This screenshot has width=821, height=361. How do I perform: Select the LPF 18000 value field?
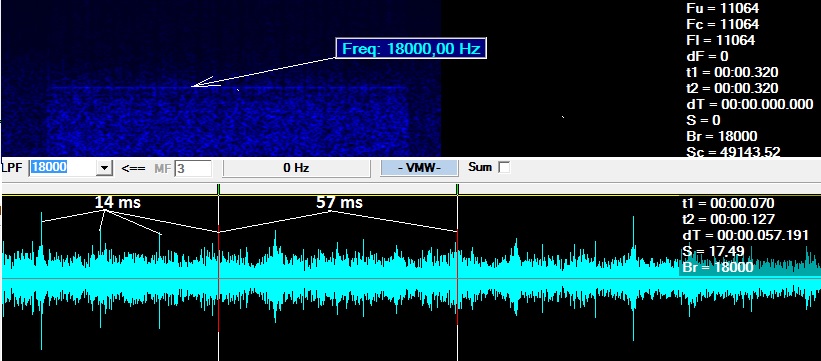(x=63, y=168)
